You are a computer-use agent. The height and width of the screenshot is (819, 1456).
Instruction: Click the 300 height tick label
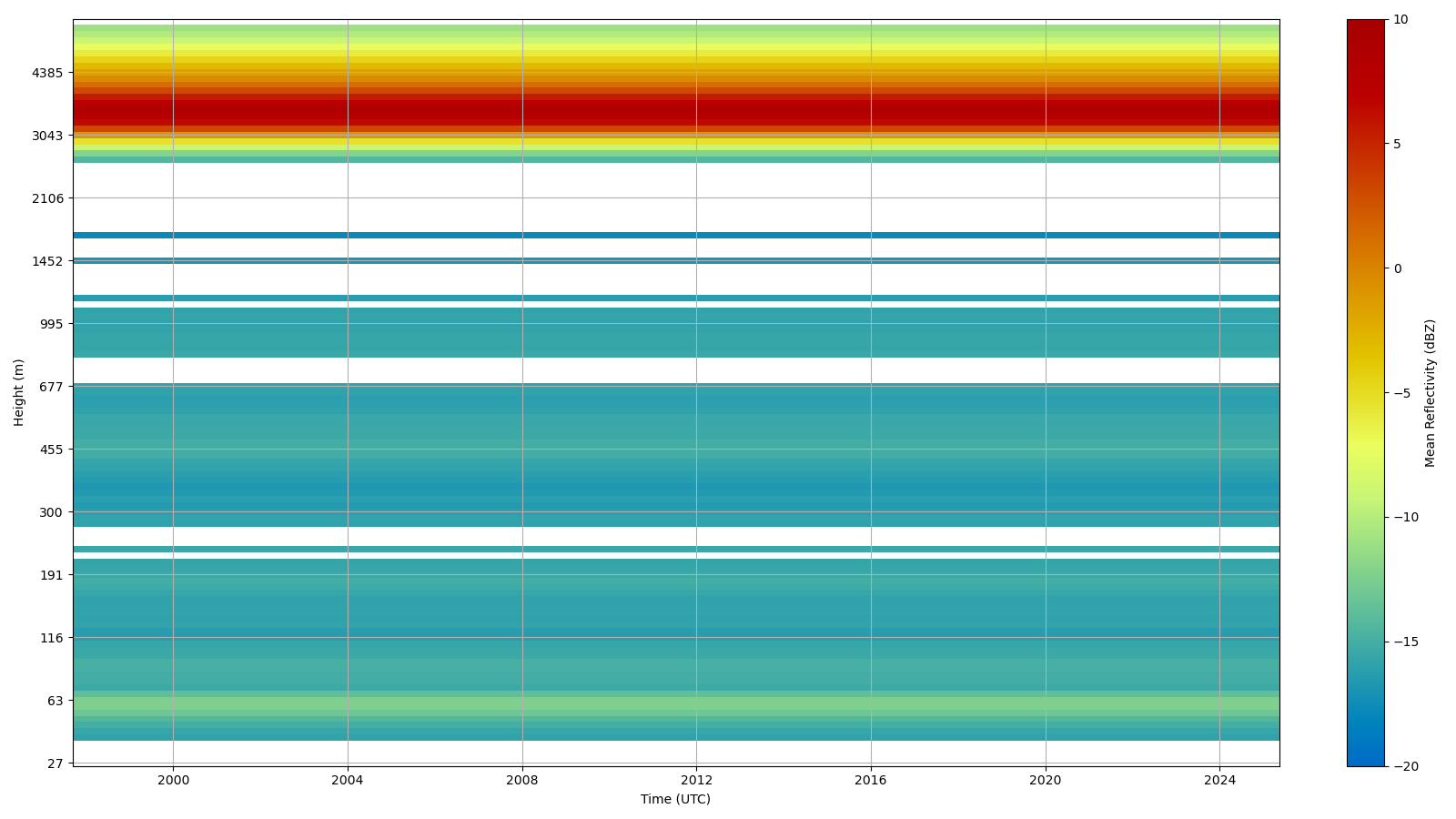click(52, 512)
